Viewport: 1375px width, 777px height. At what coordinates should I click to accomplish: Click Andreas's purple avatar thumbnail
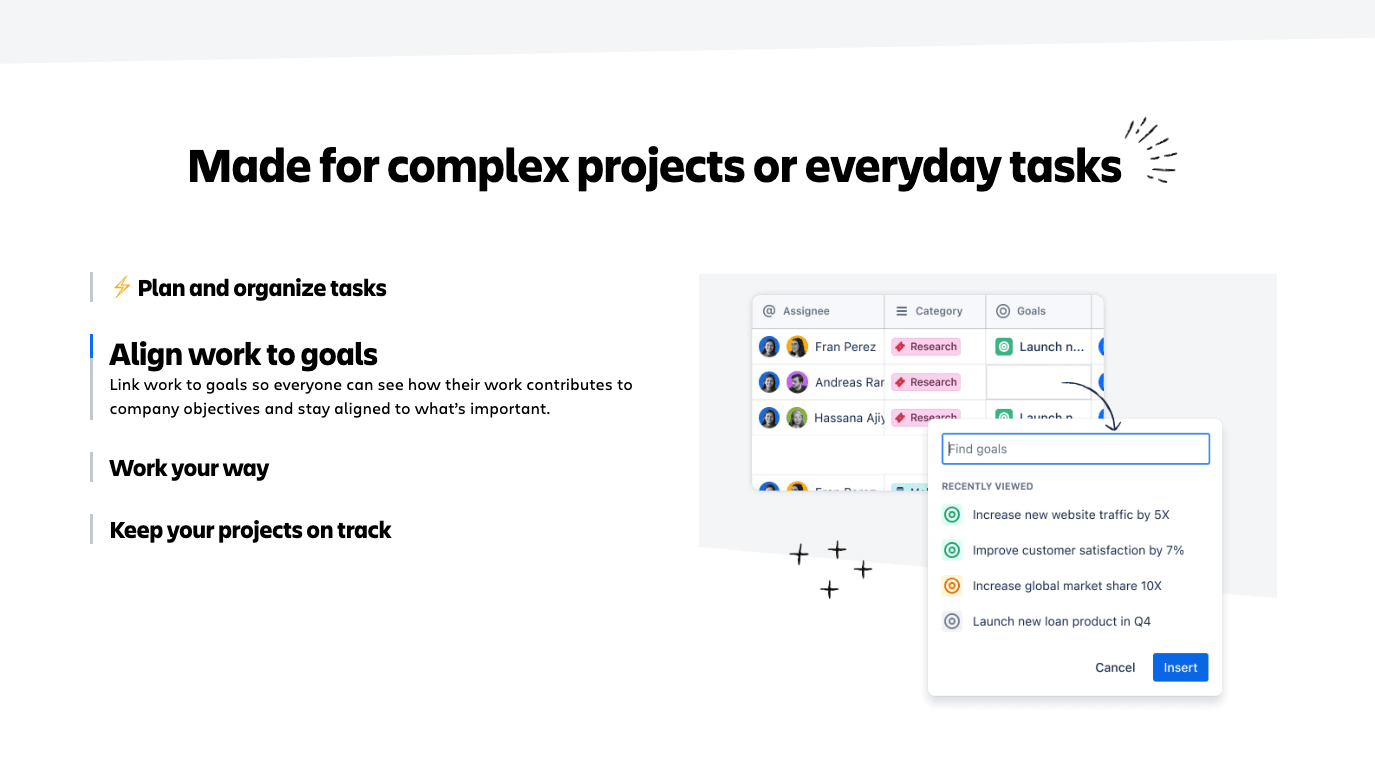point(797,382)
